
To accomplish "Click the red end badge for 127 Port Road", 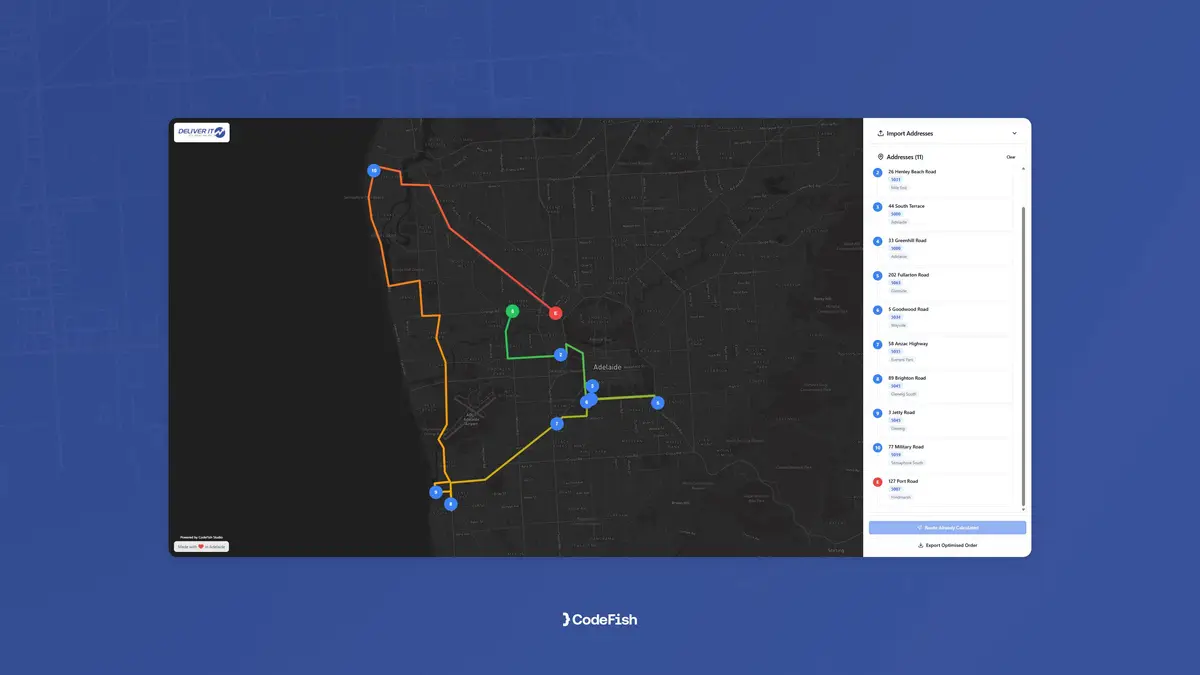I will pos(878,482).
